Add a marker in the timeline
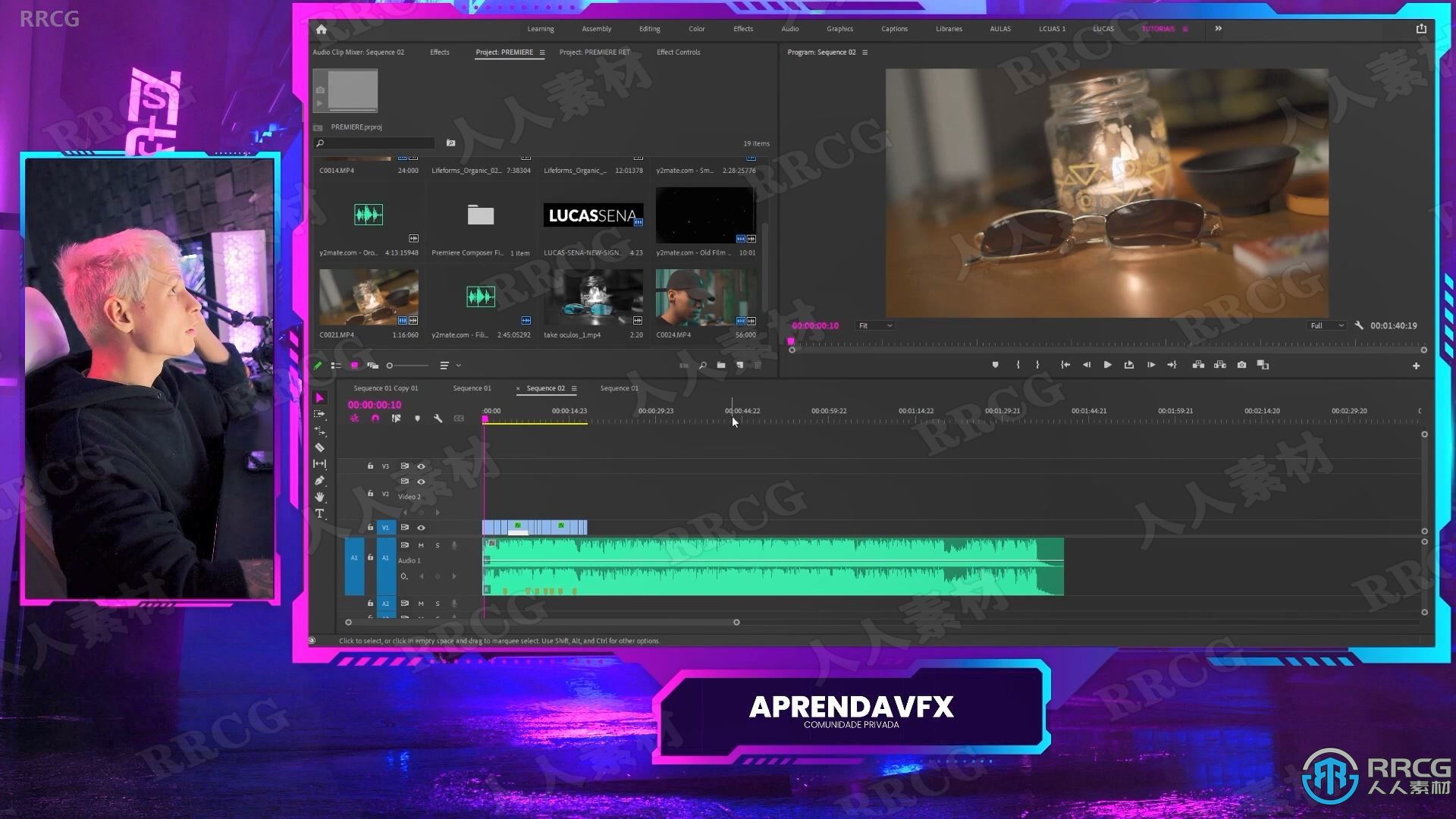The width and height of the screenshot is (1456, 819). (x=417, y=418)
